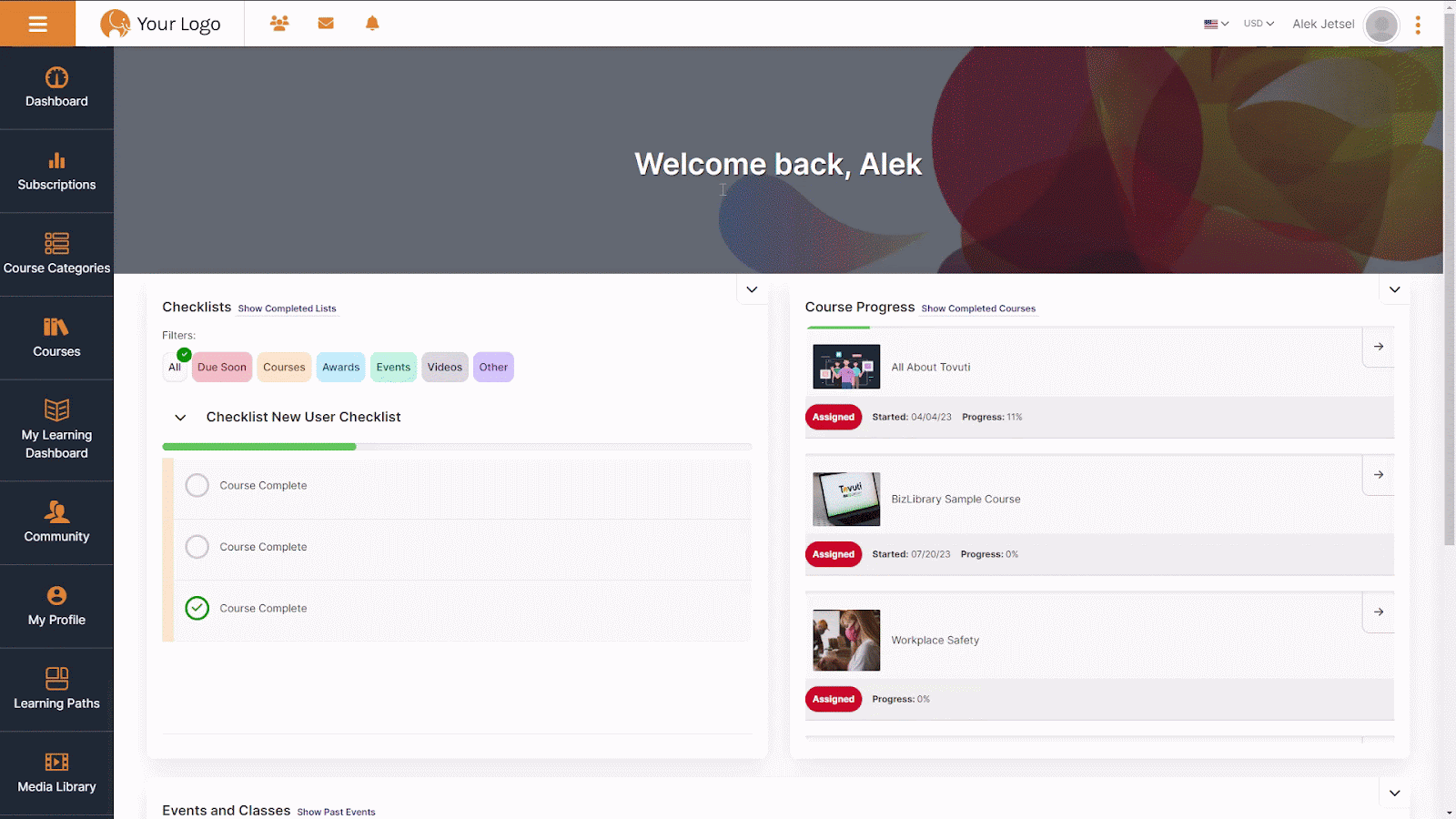Open the three-dot overflow menu

coord(1417,24)
